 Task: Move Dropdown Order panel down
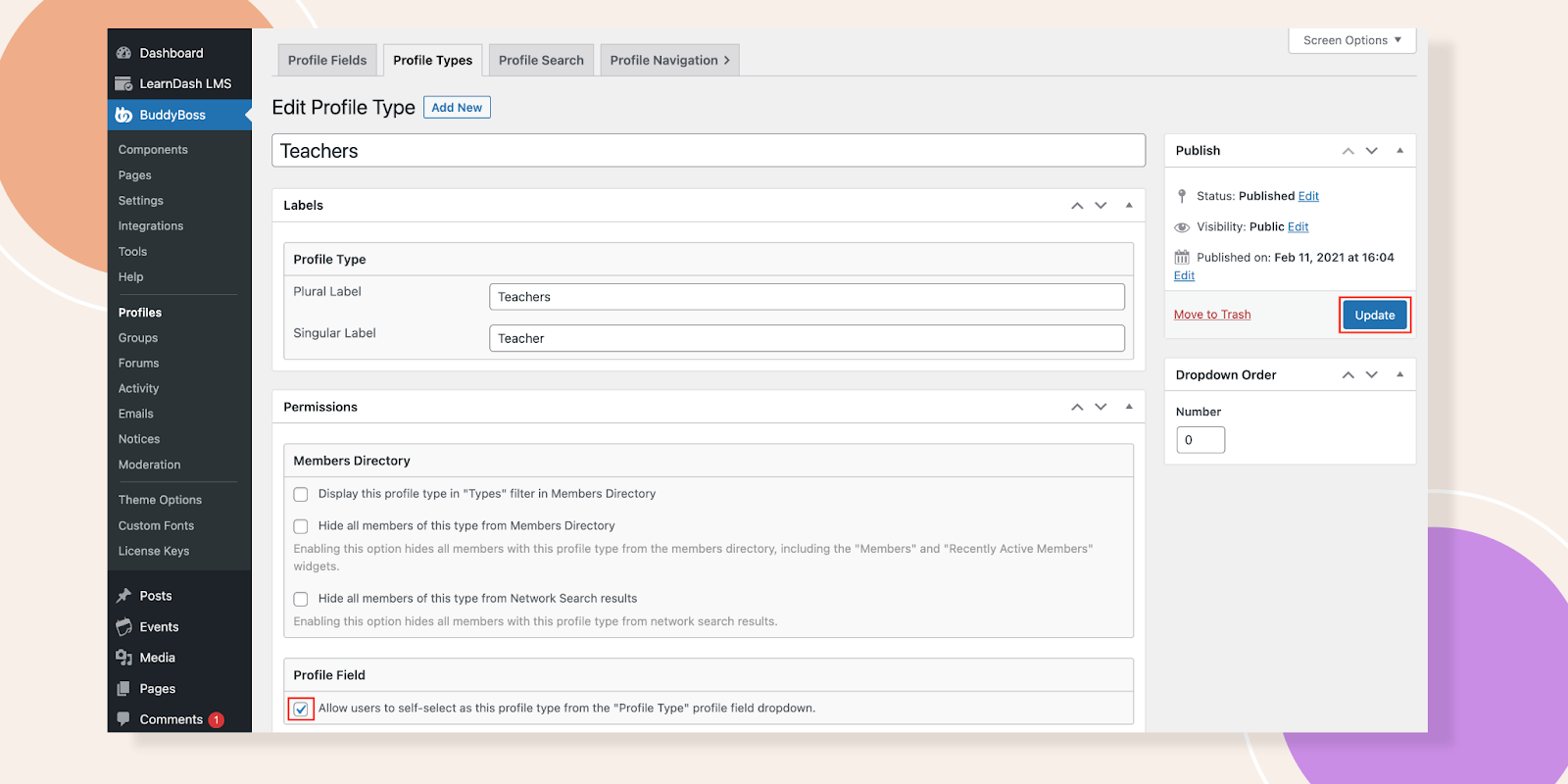[1372, 375]
